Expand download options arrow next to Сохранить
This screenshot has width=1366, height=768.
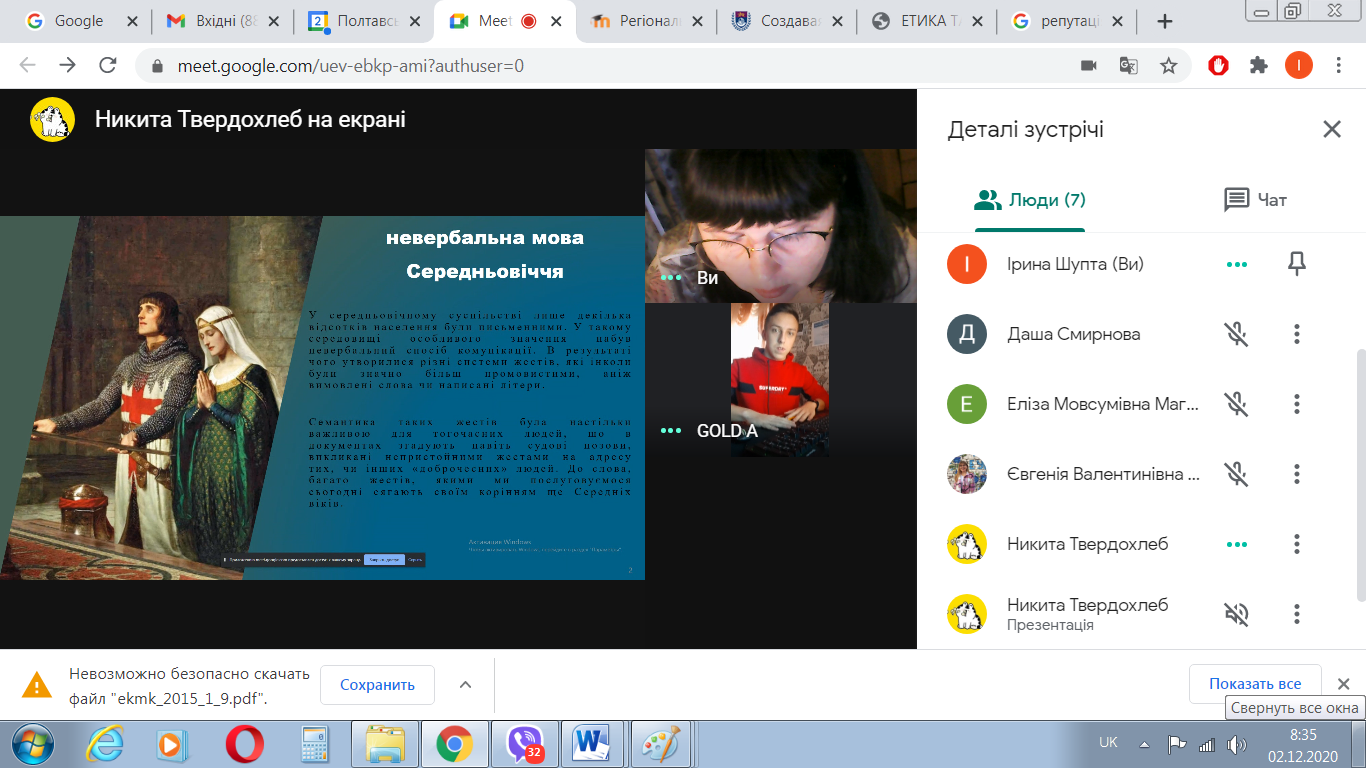pos(465,685)
